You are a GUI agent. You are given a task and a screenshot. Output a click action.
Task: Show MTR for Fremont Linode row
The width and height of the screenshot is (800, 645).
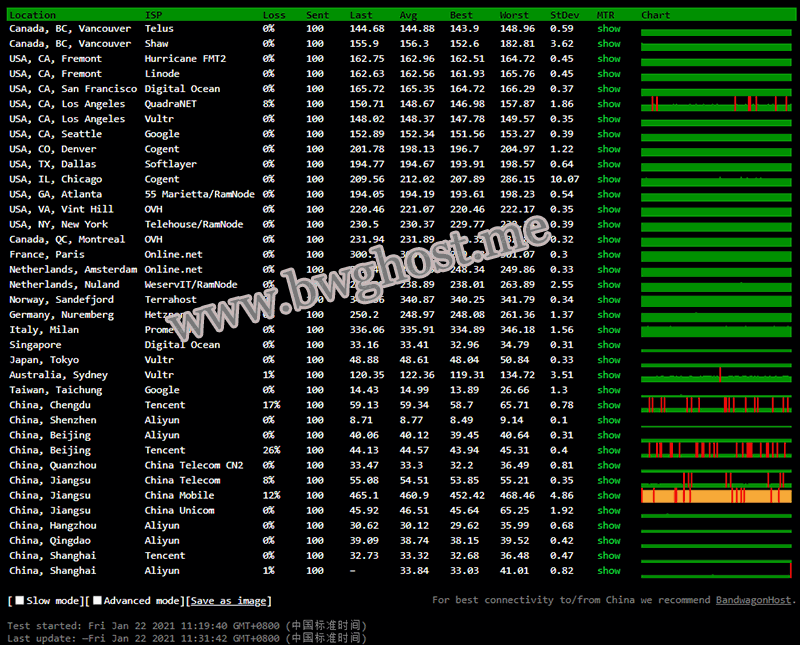pyautogui.click(x=609, y=74)
